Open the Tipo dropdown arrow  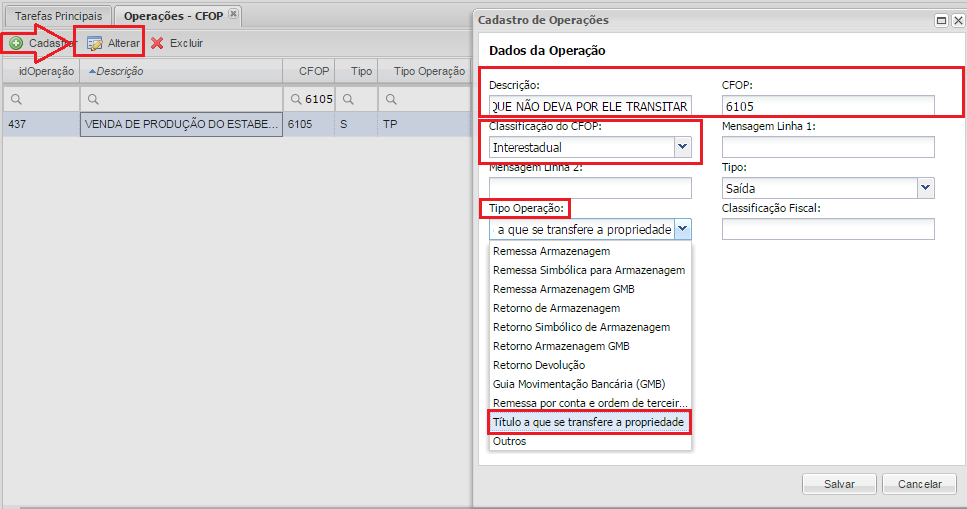pos(925,188)
